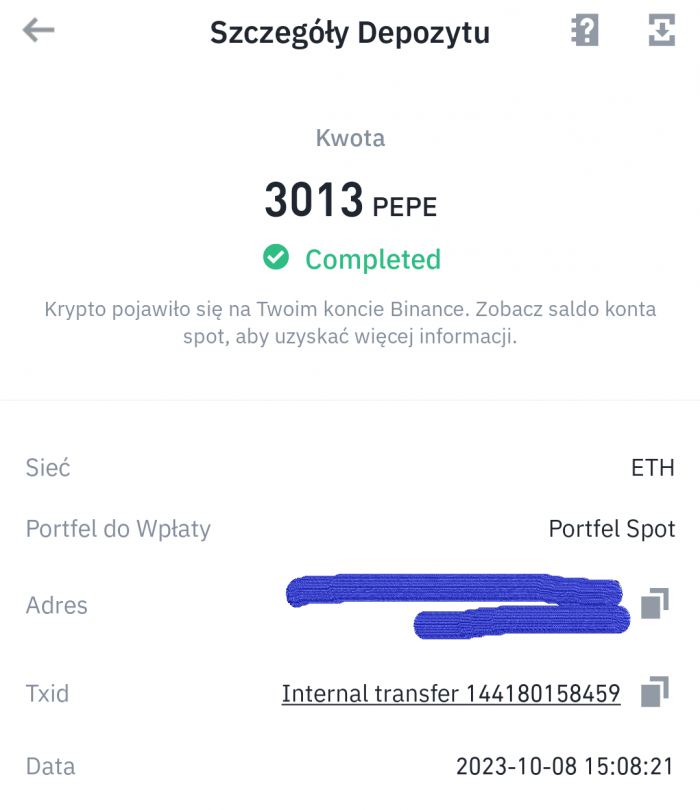Click the Completed status text

pos(372,258)
